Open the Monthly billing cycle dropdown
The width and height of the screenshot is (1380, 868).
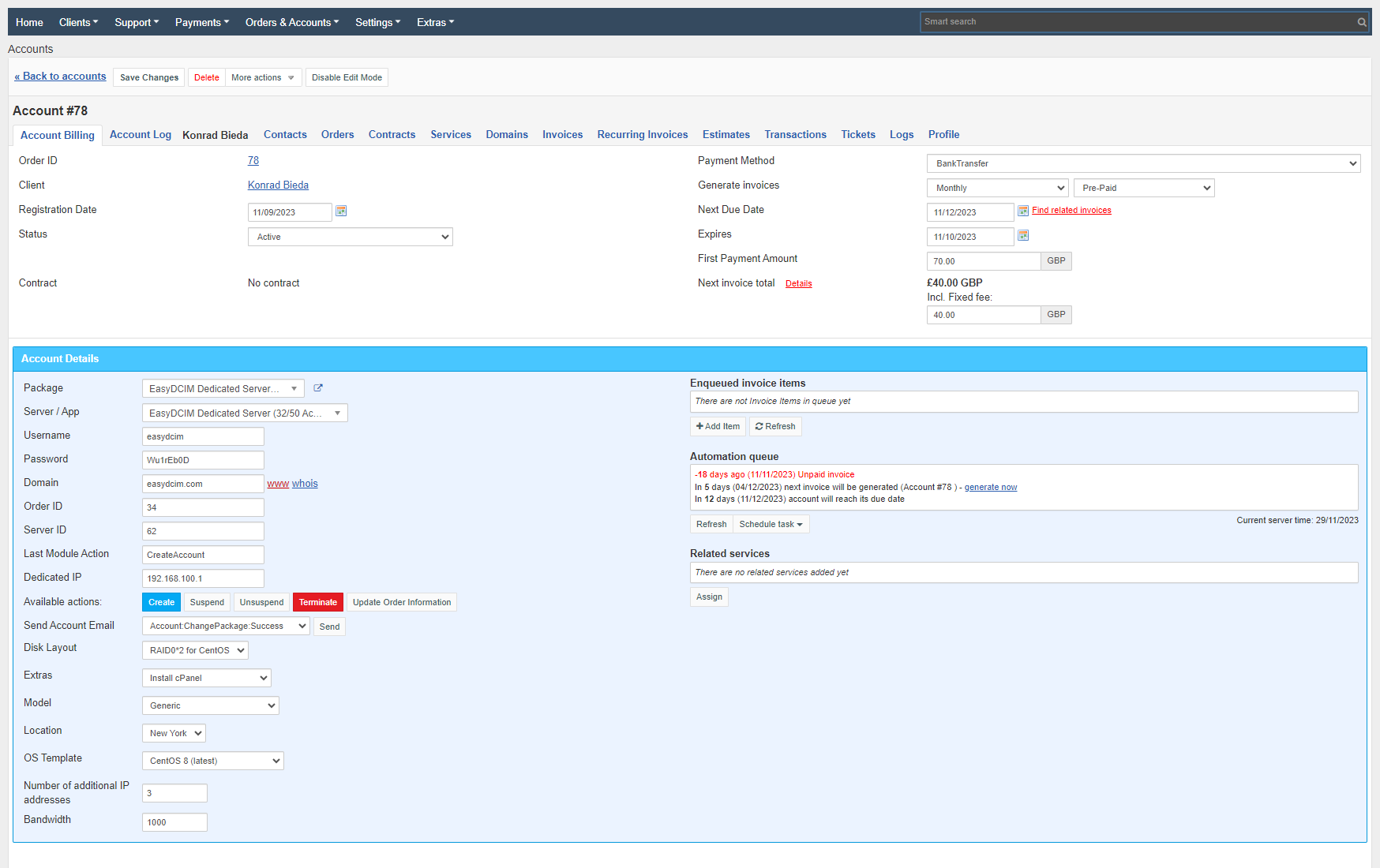[998, 188]
